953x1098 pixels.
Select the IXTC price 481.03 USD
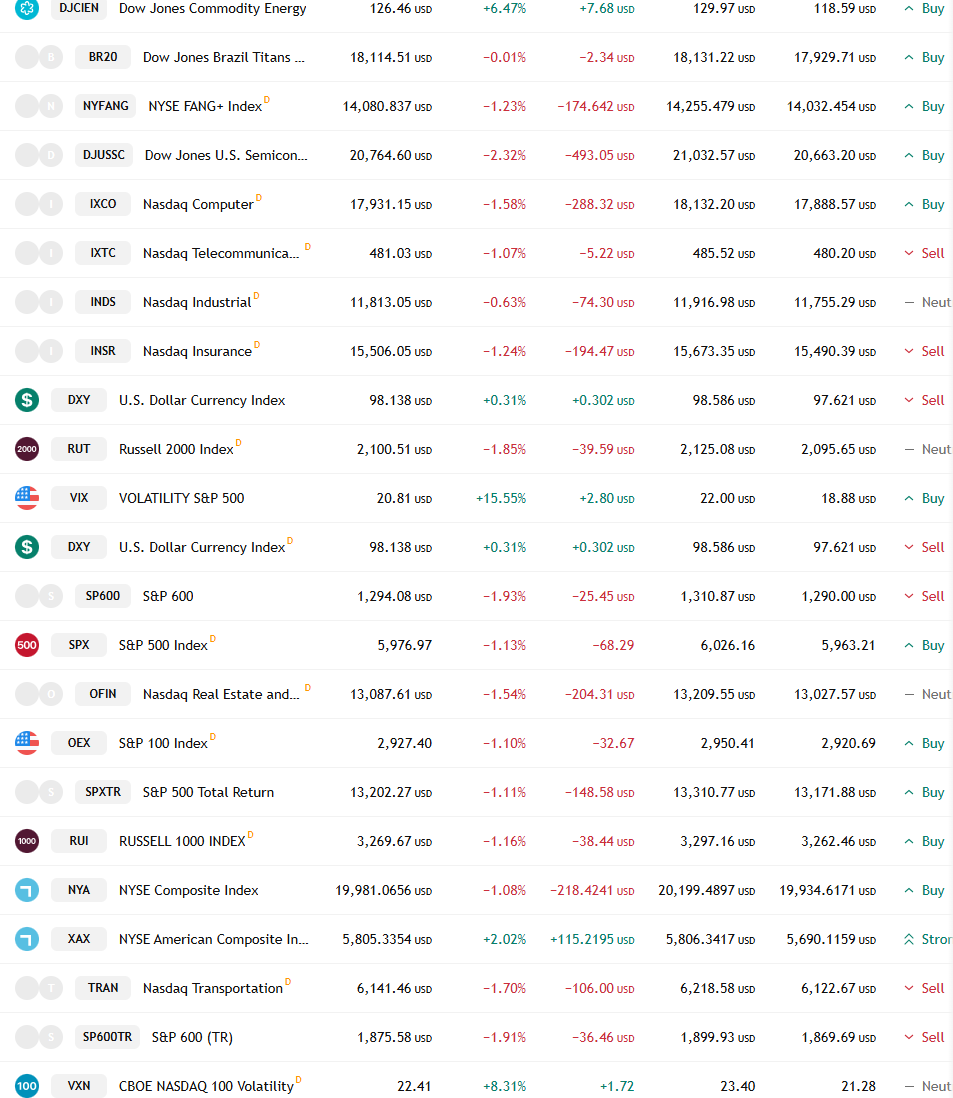click(401, 253)
